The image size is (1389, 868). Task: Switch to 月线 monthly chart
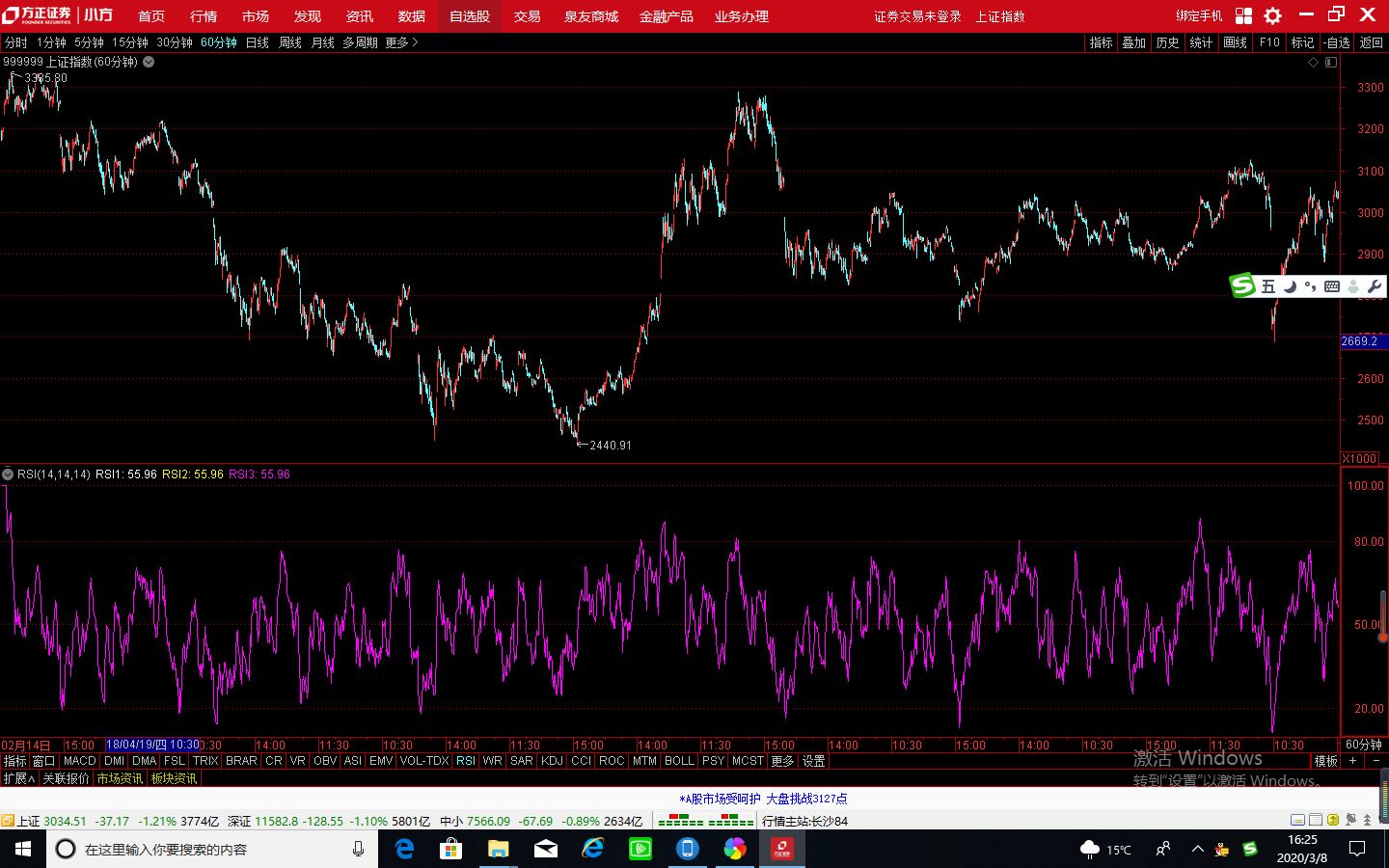click(x=323, y=42)
